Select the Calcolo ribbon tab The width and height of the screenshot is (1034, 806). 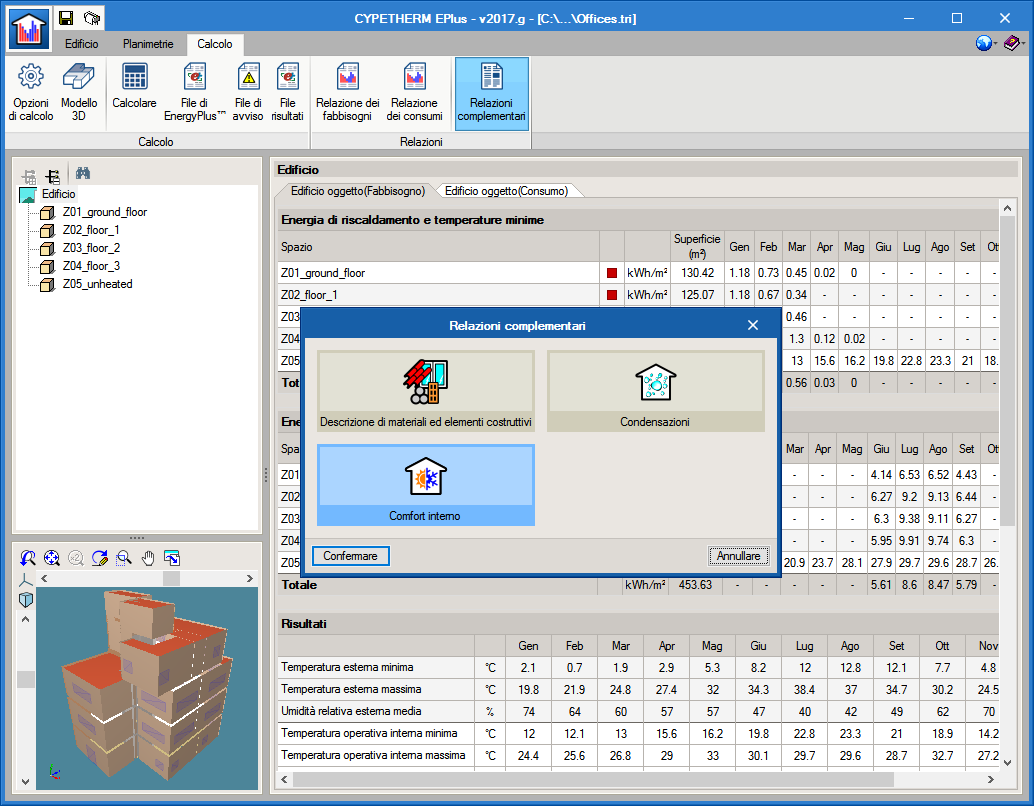(215, 44)
